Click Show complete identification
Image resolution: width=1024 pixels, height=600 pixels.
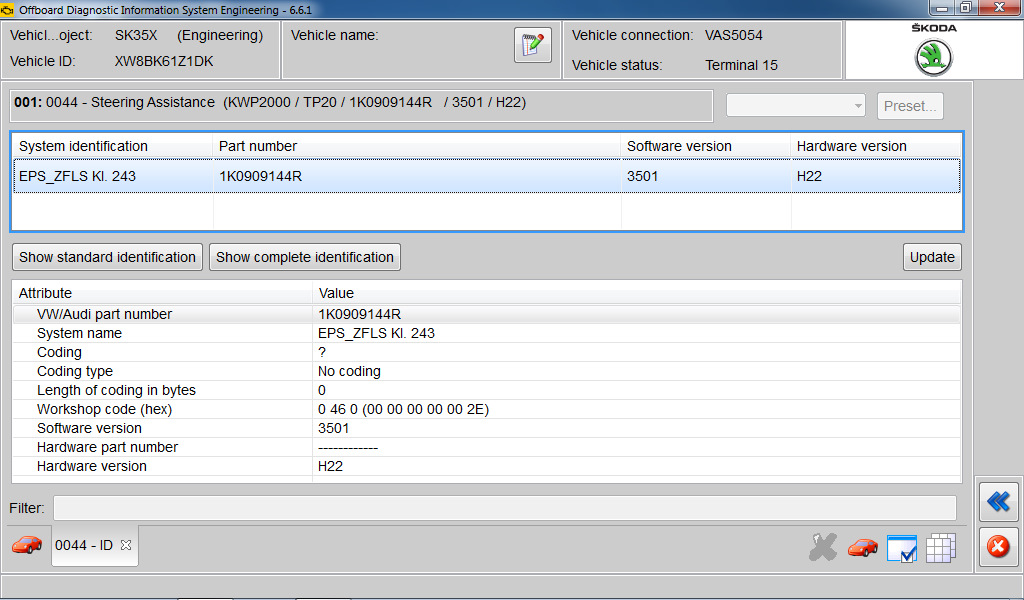coord(304,257)
